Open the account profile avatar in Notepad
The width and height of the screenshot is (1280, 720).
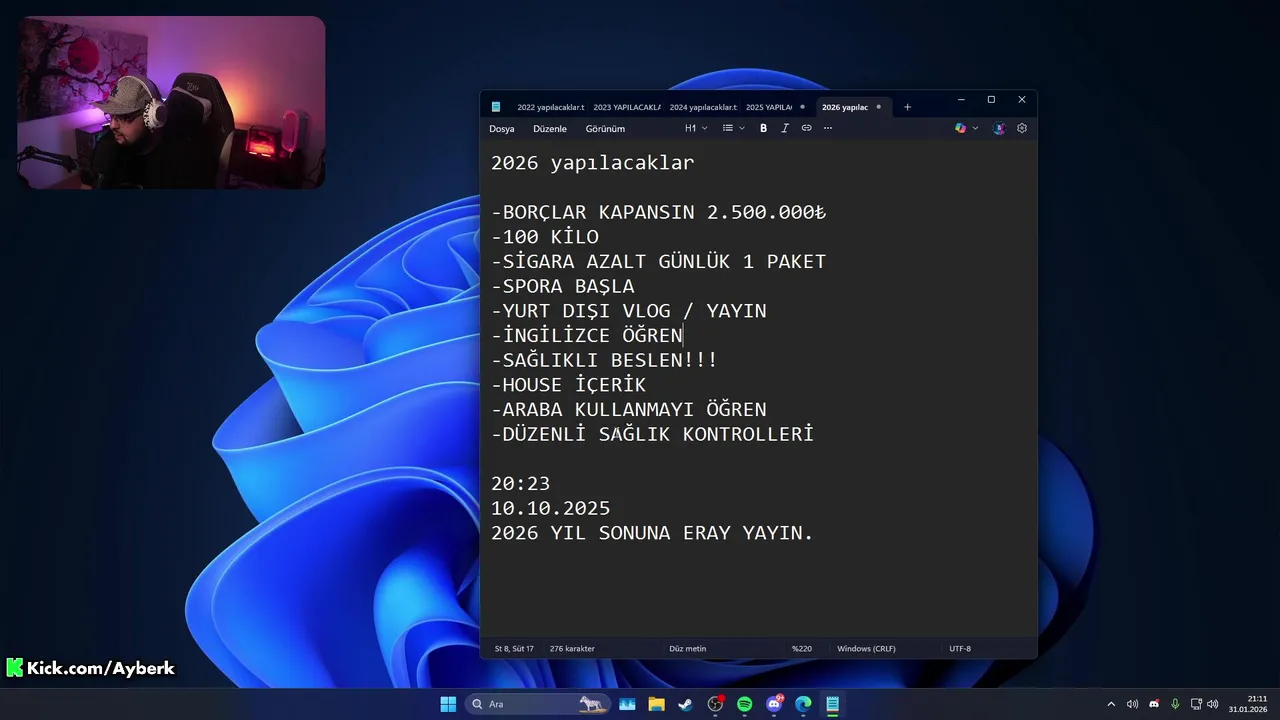click(x=999, y=128)
